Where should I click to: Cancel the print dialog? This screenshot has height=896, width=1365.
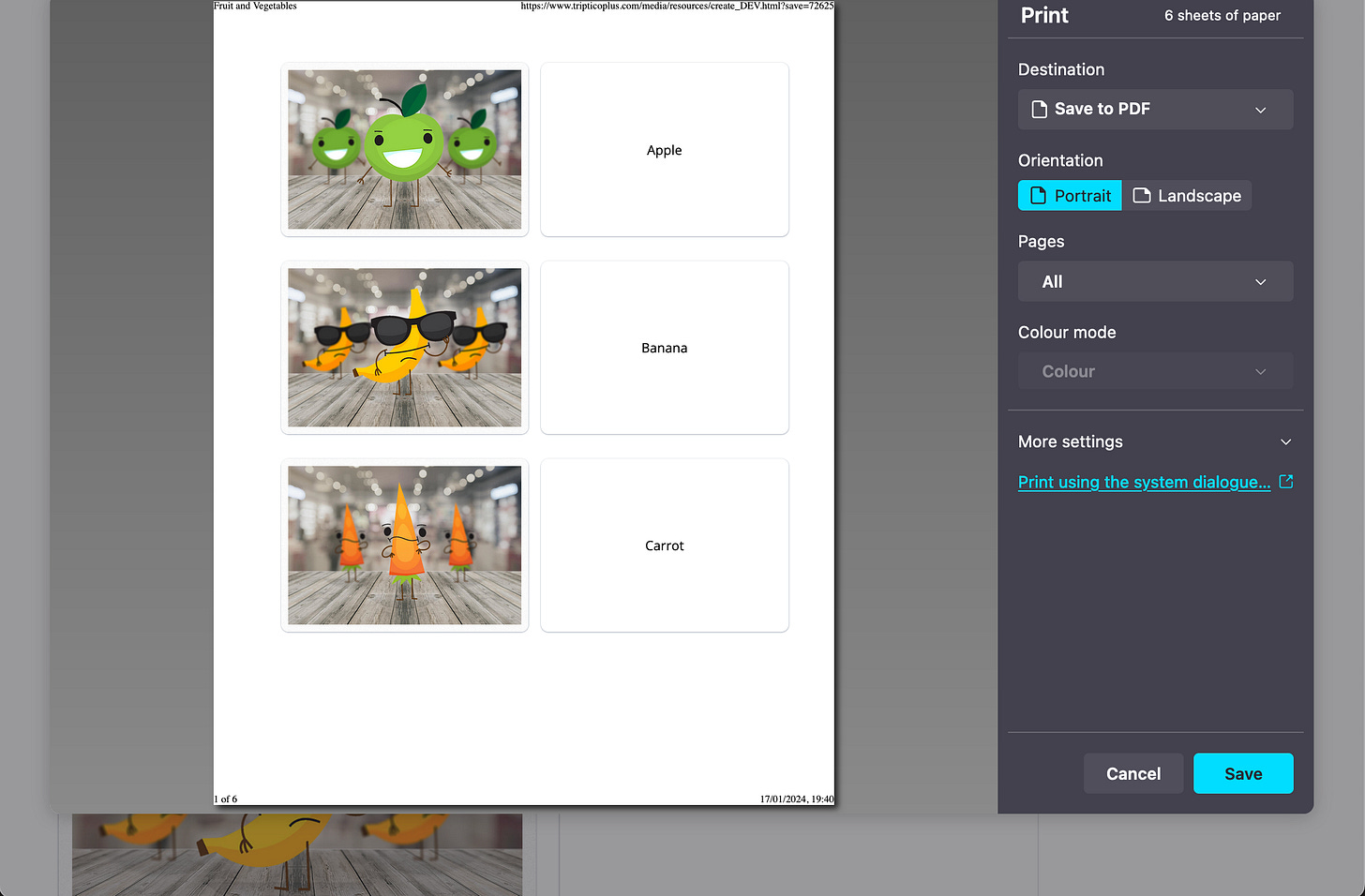pyautogui.click(x=1133, y=773)
